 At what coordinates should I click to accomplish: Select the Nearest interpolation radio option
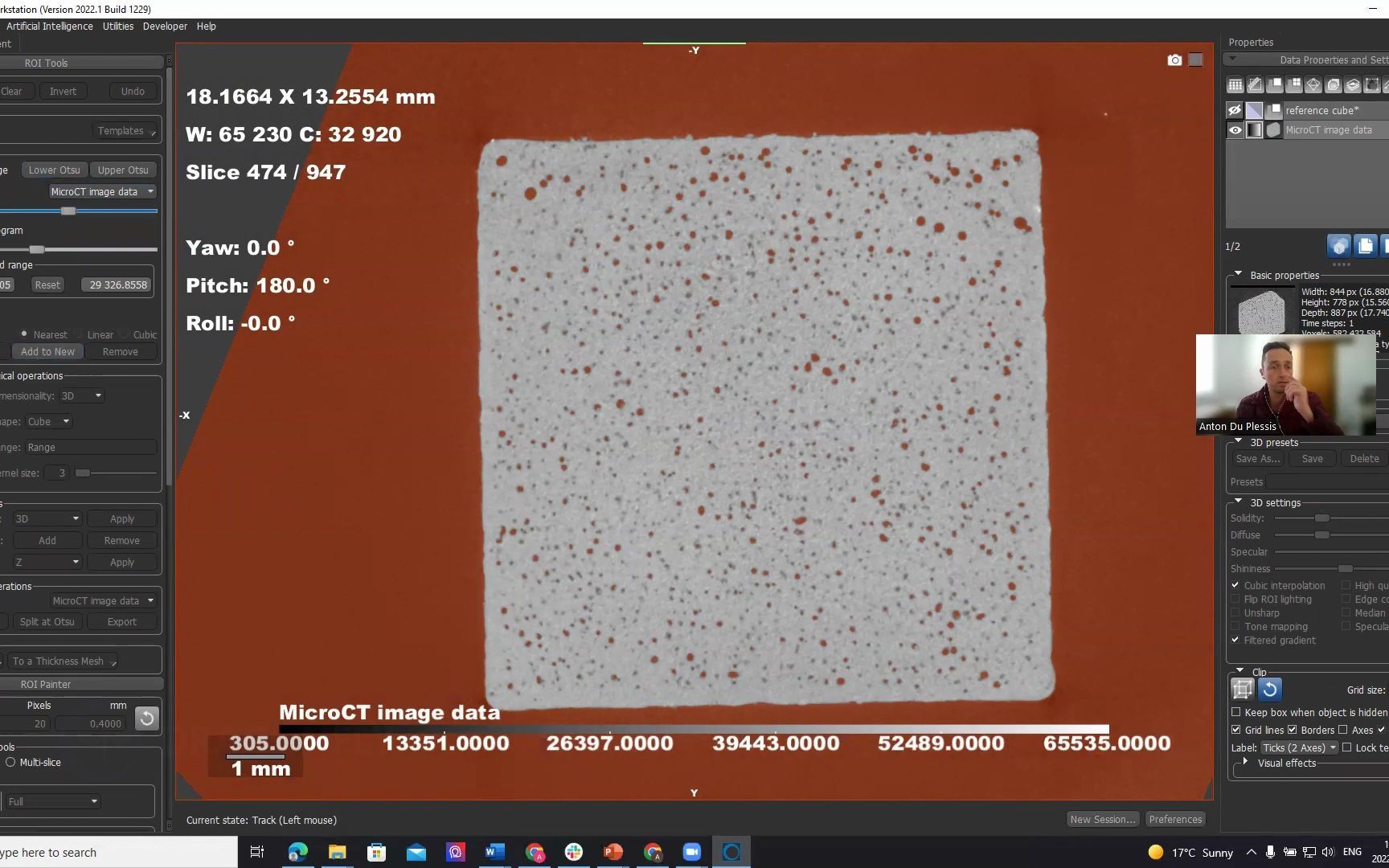point(24,334)
